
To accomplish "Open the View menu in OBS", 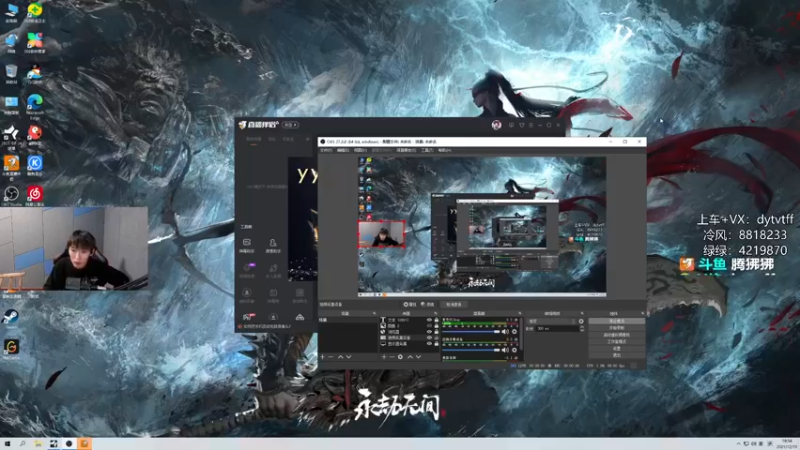I will [x=361, y=150].
